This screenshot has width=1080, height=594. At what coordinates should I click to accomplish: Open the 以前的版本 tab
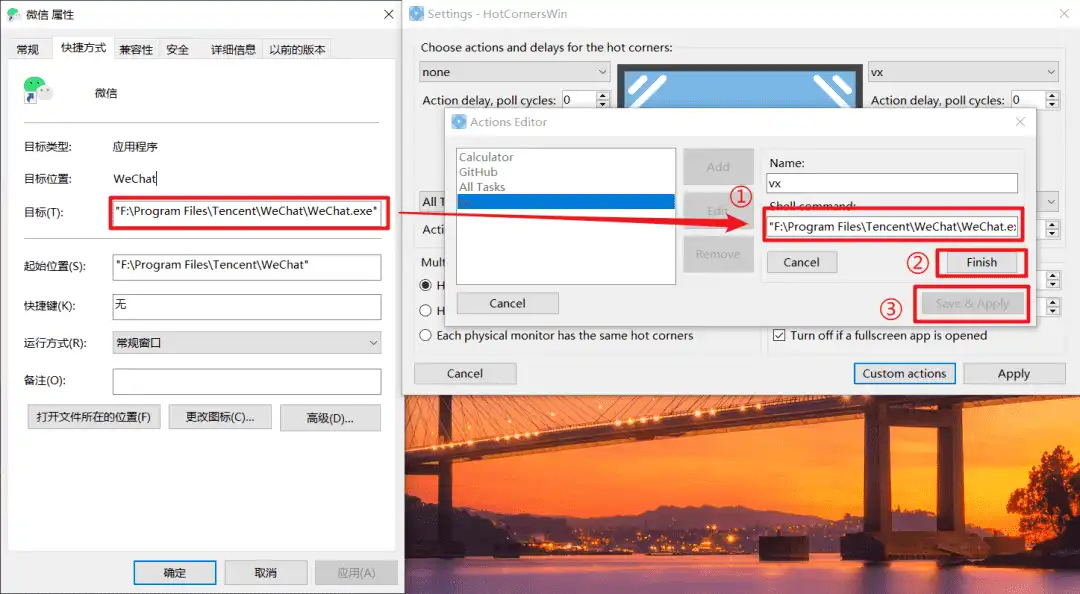click(x=297, y=50)
